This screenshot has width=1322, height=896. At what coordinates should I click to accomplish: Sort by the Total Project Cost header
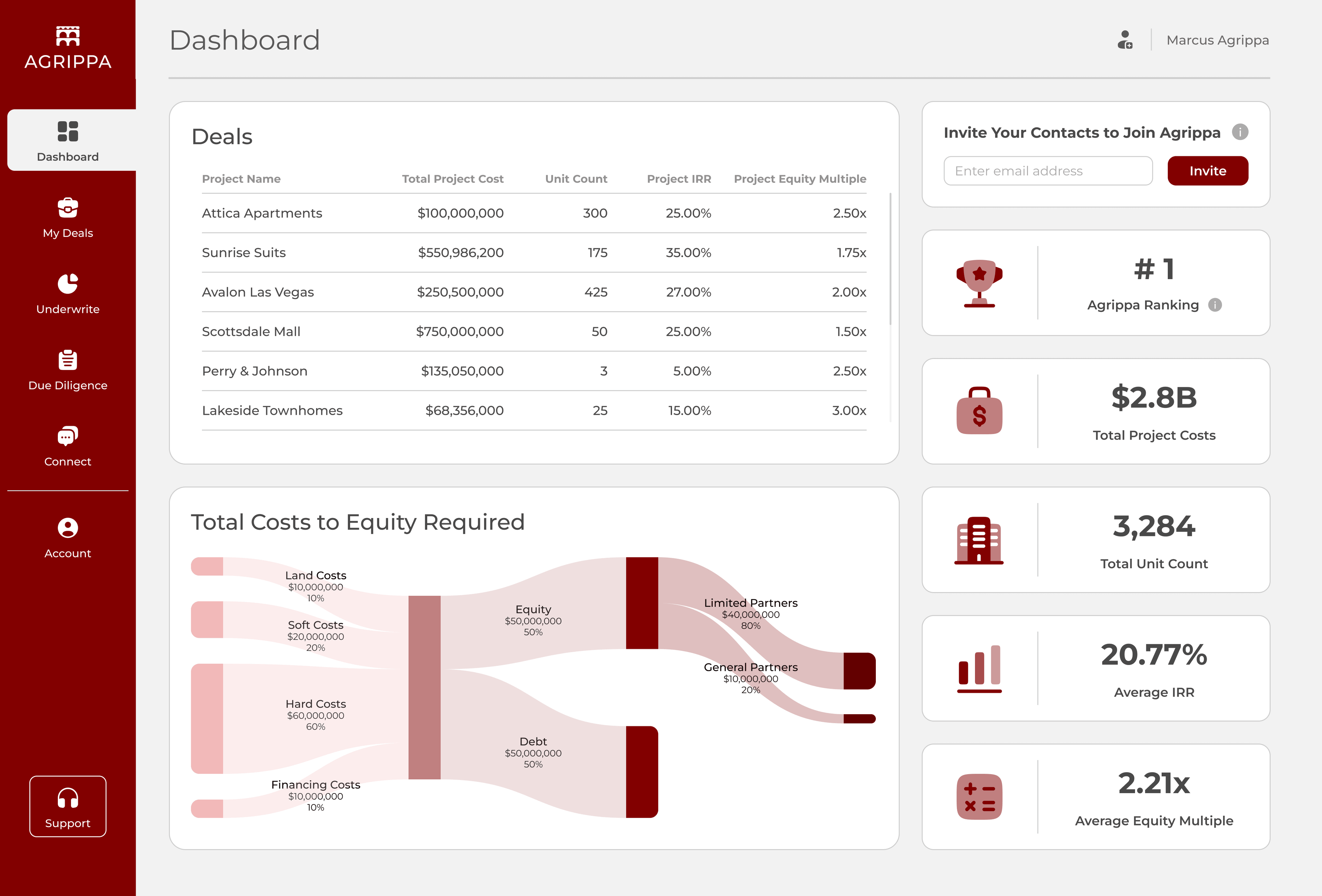452,179
